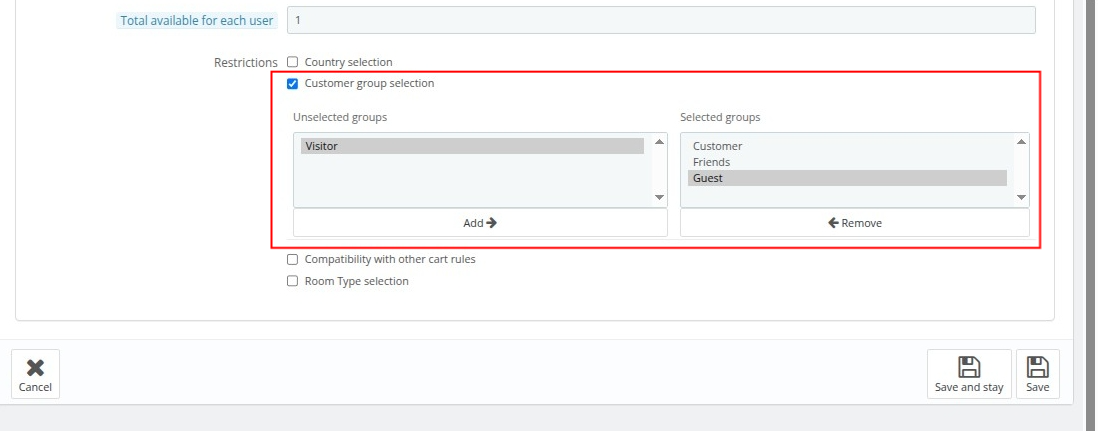Uncheck Customer group selection checkbox
Image resolution: width=1098 pixels, height=431 pixels.
tap(293, 84)
